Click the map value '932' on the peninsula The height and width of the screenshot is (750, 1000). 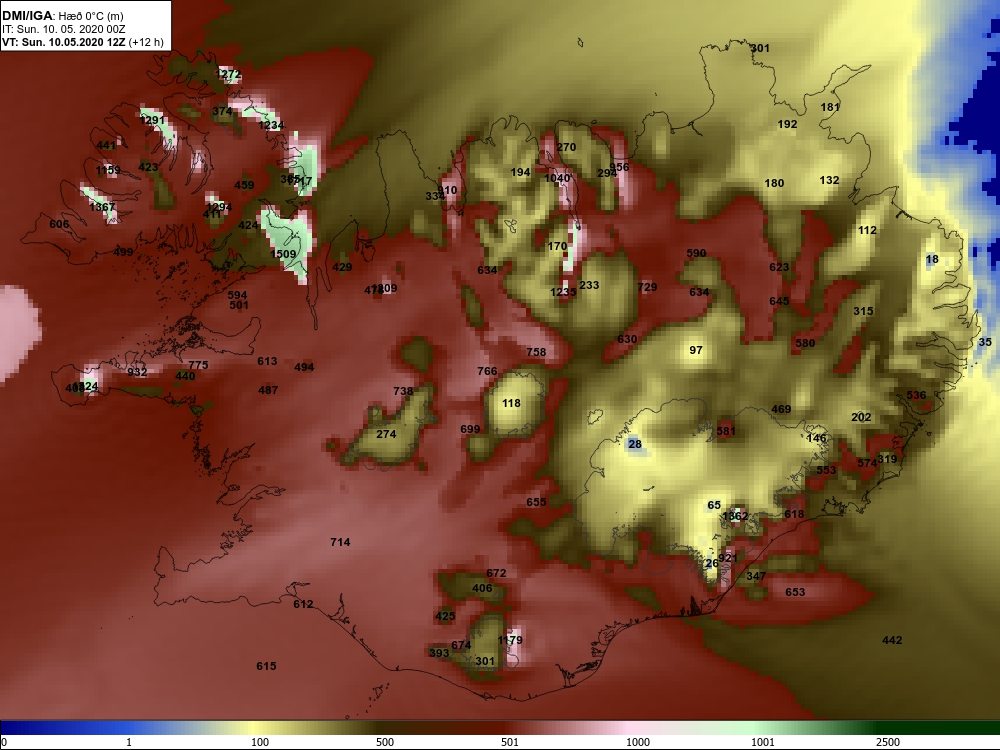137,372
